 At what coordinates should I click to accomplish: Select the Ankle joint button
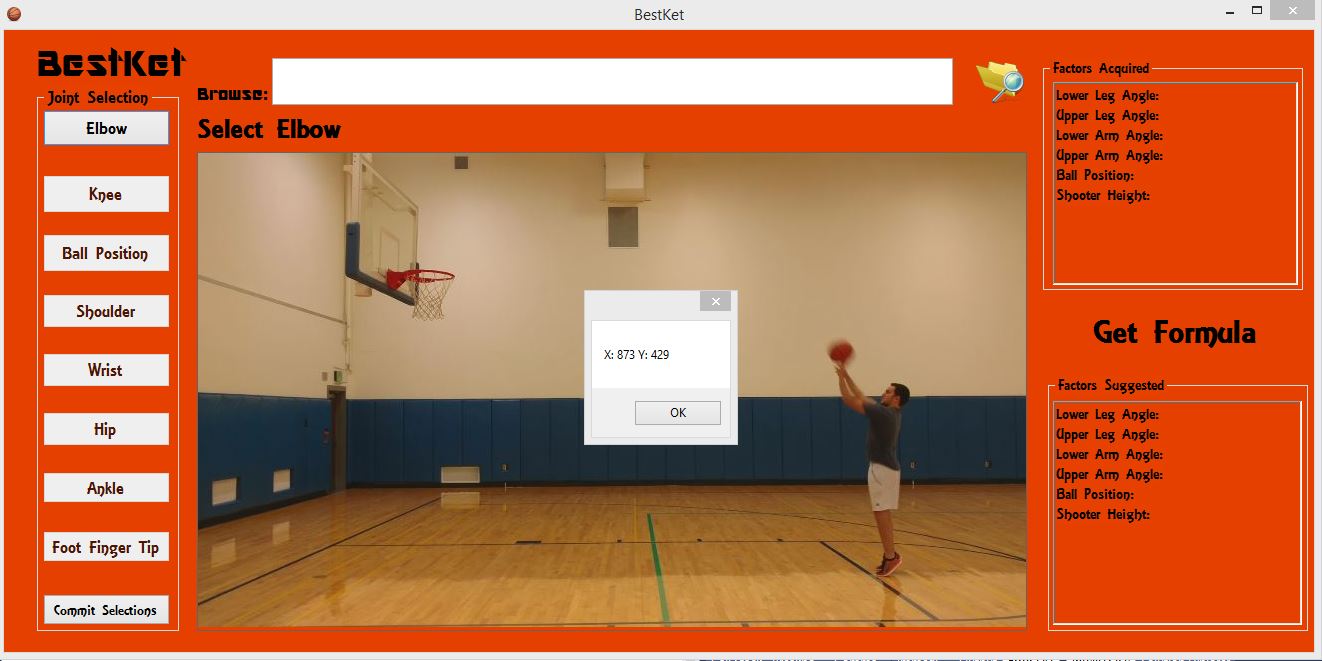(106, 488)
